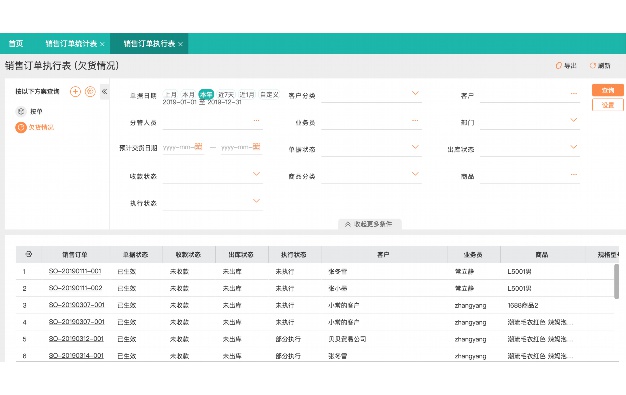Open the sales order link in row 6
This screenshot has width=626, height=395.
point(76,355)
